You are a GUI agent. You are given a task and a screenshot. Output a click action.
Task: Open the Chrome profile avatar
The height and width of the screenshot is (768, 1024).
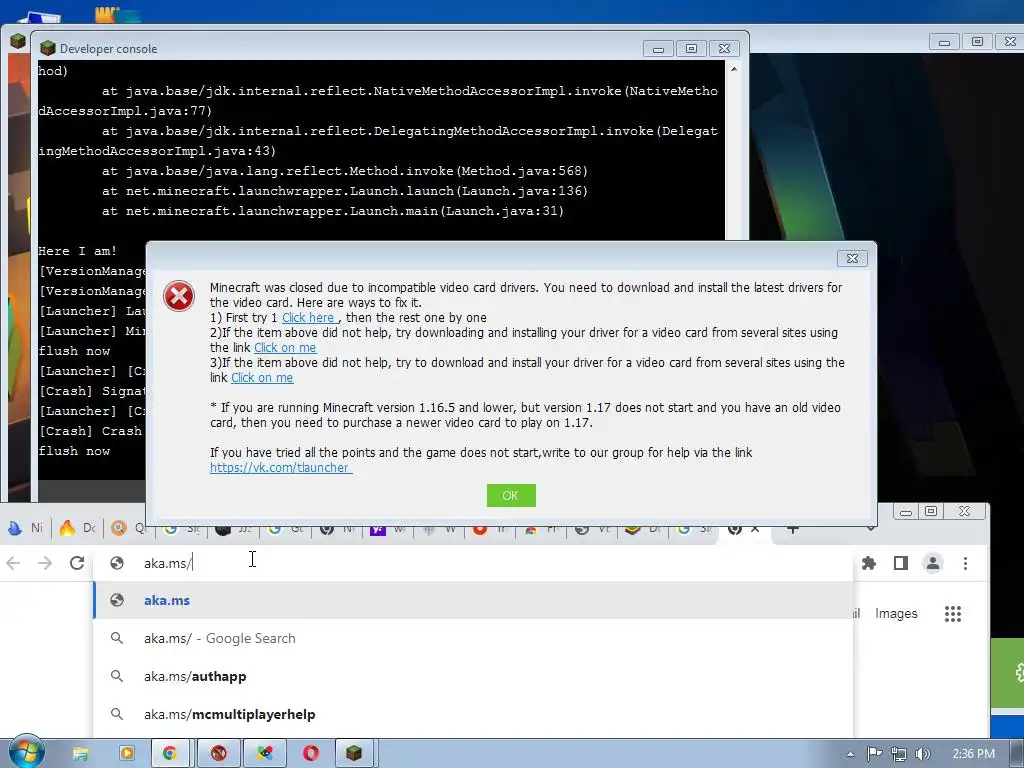pos(933,563)
